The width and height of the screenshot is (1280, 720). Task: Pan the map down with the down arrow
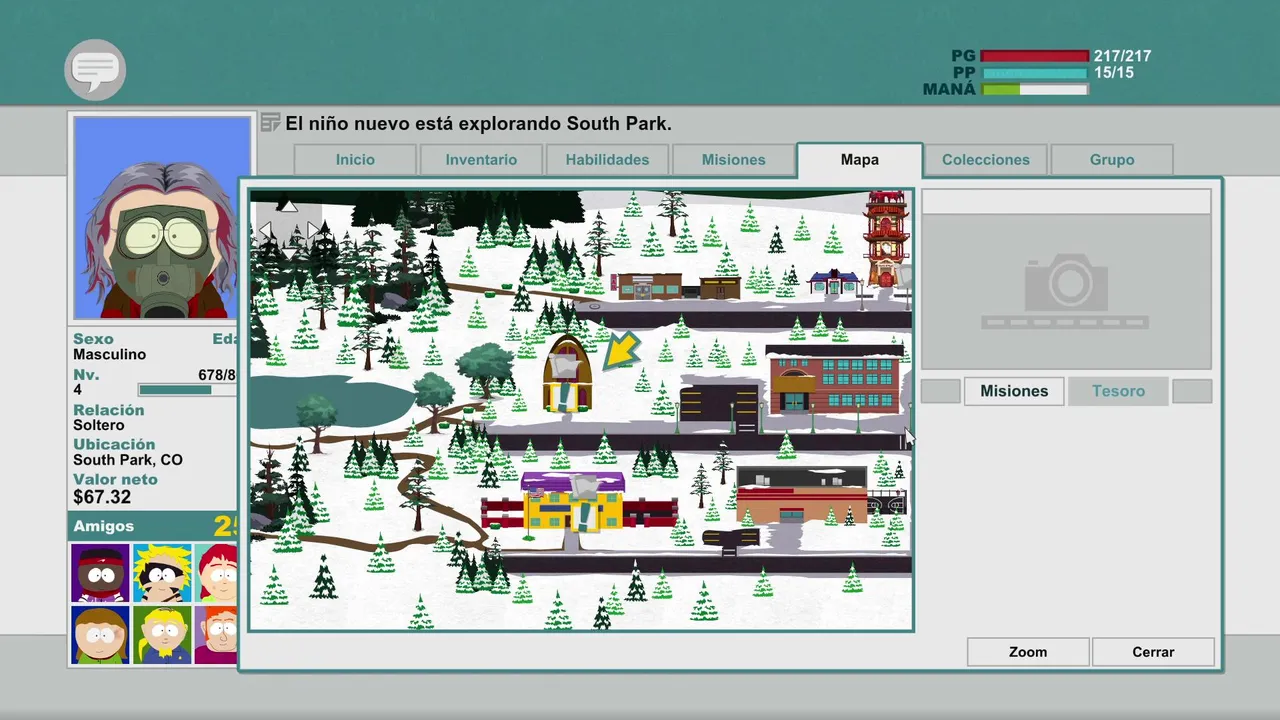point(288,254)
